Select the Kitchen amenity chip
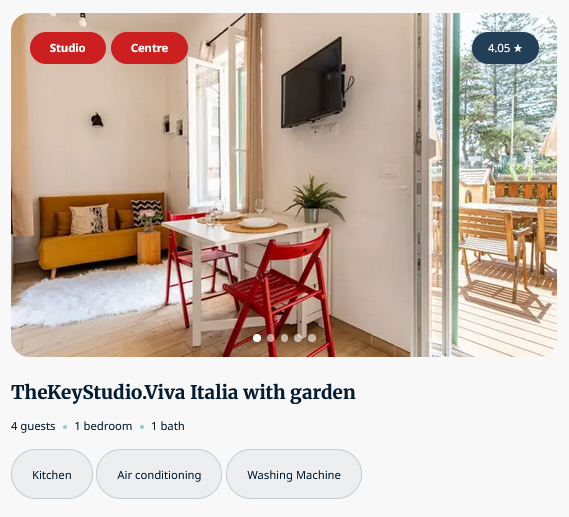This screenshot has width=569, height=517. pos(52,474)
